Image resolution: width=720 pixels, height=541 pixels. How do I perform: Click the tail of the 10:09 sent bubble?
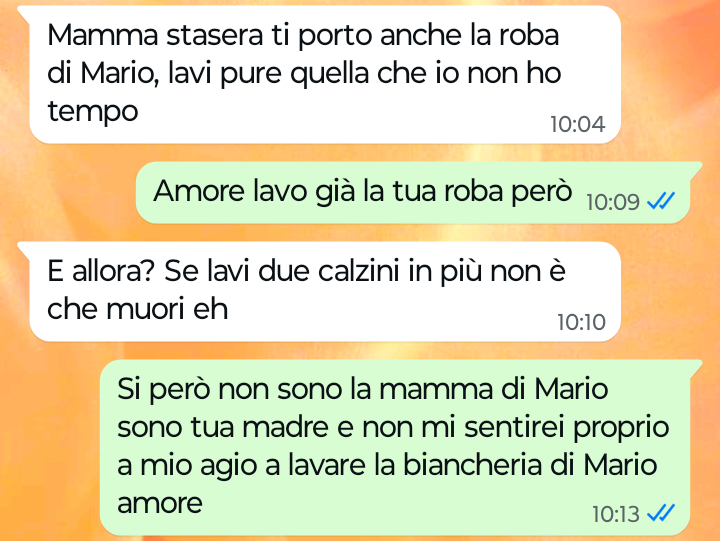[x=695, y=170]
